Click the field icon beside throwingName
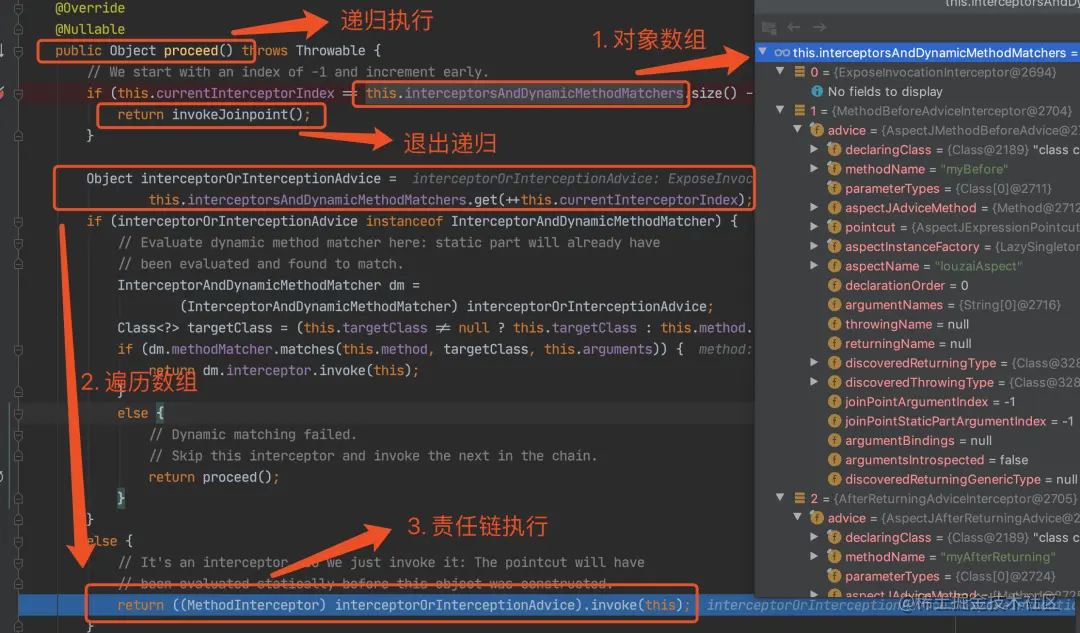The height and width of the screenshot is (633, 1080). [x=834, y=324]
